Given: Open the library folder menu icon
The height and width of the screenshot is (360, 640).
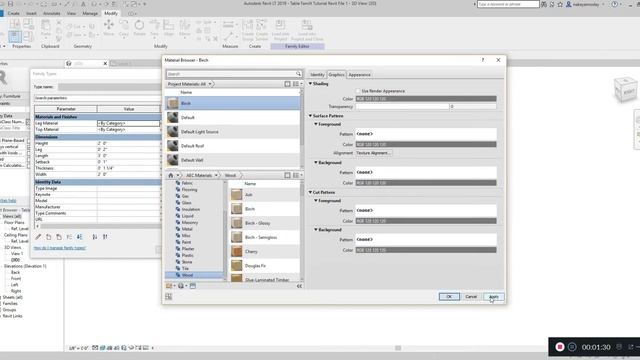Looking at the screenshot, I should 170,286.
